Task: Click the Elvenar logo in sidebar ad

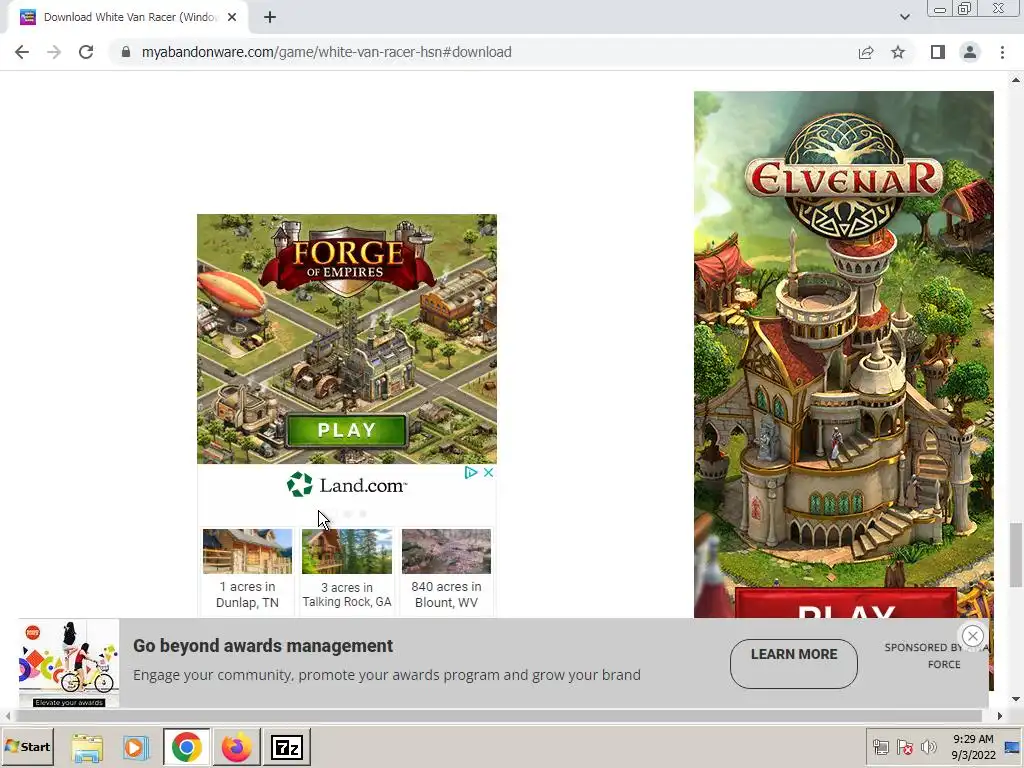Action: [x=844, y=177]
